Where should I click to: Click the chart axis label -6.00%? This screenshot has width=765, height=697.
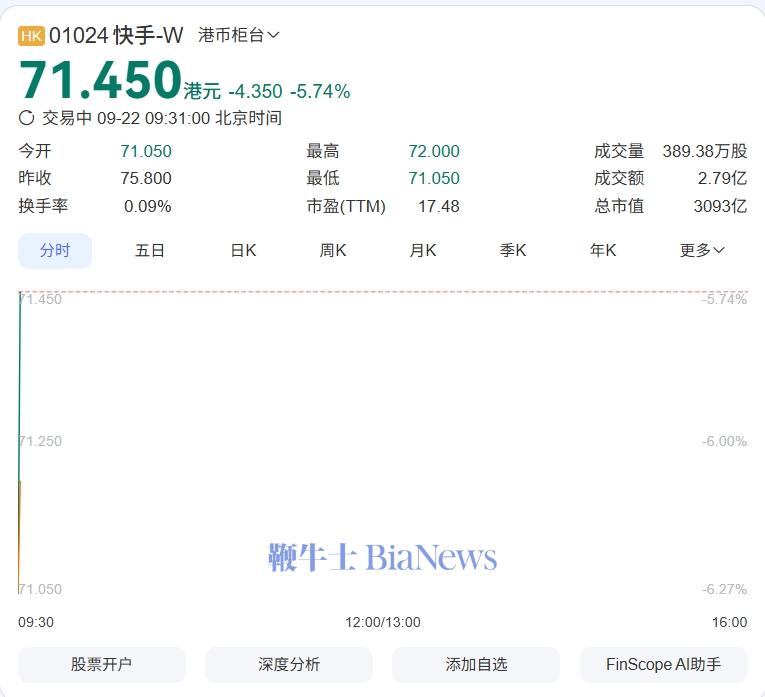pos(724,441)
